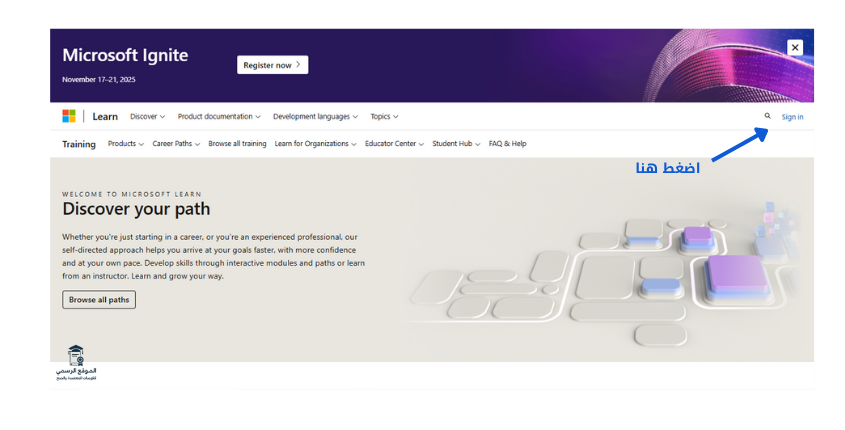The width and height of the screenshot is (845, 430).
Task: Click the WELCOME TO MICROSOFT LEARN text
Action: pos(131,194)
